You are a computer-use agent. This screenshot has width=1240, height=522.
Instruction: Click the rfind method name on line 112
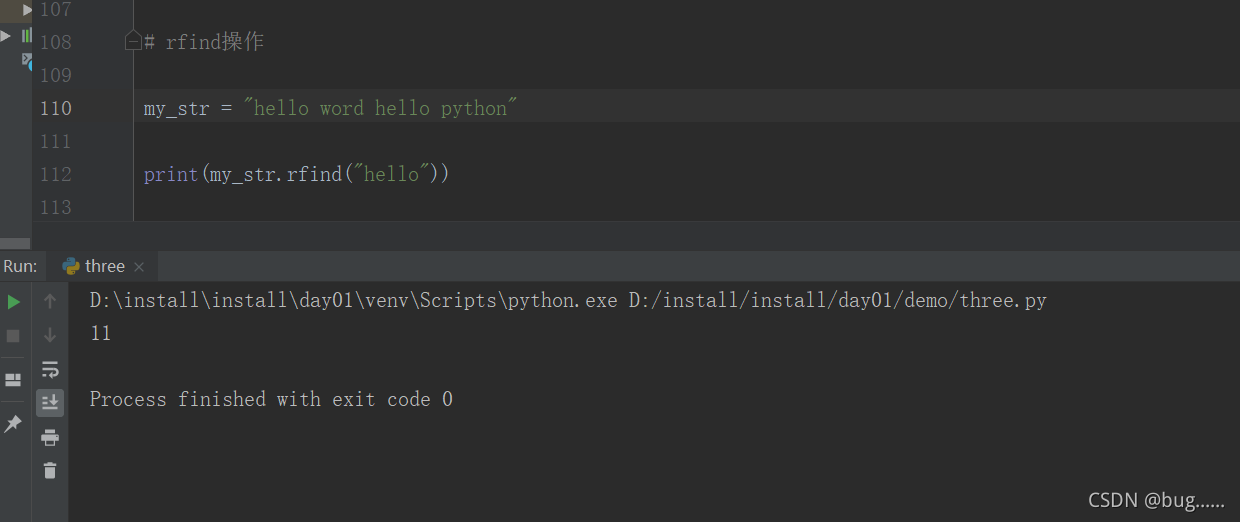pos(314,174)
